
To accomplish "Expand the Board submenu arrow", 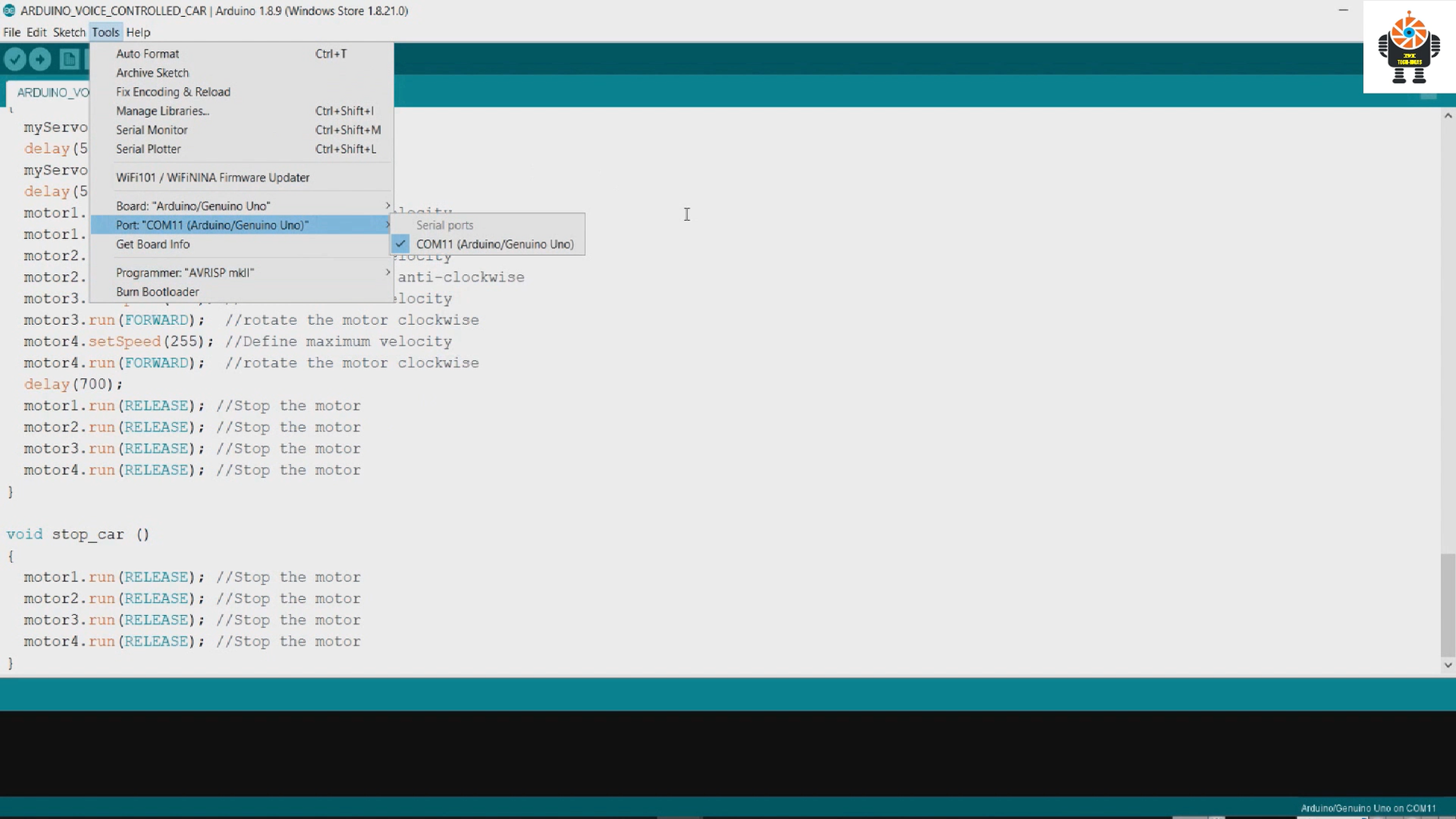I will [388, 206].
